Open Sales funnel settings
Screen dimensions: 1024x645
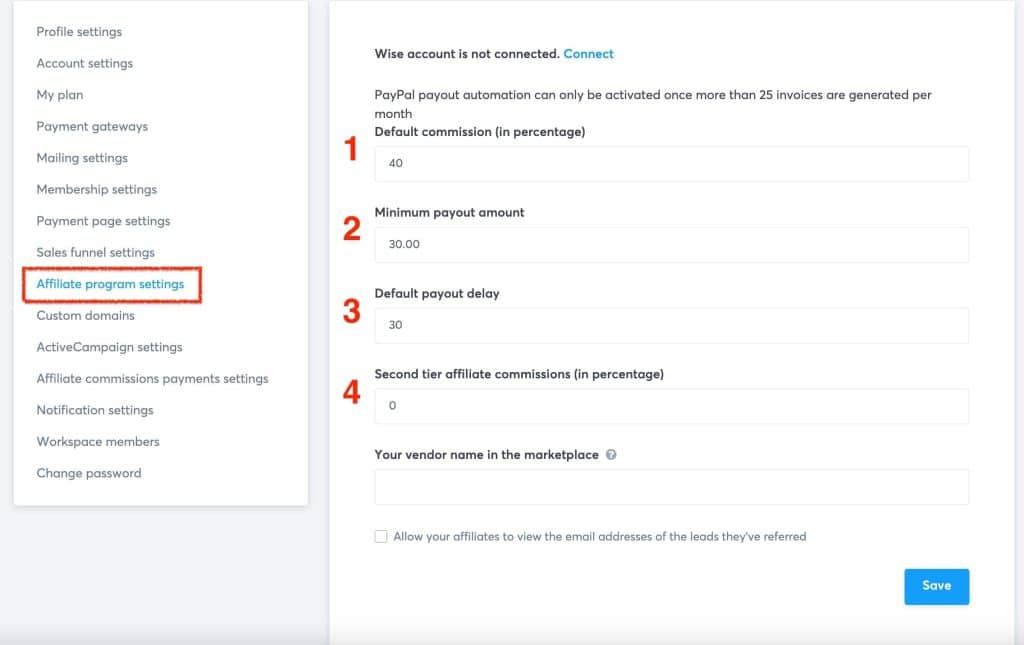[94, 252]
